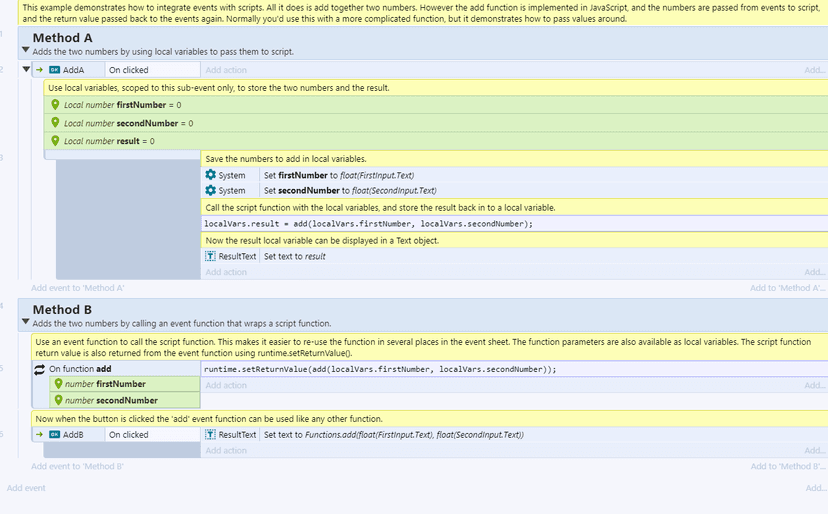Click the function loop icon of On function add
This screenshot has width=828, height=514.
(x=40, y=370)
